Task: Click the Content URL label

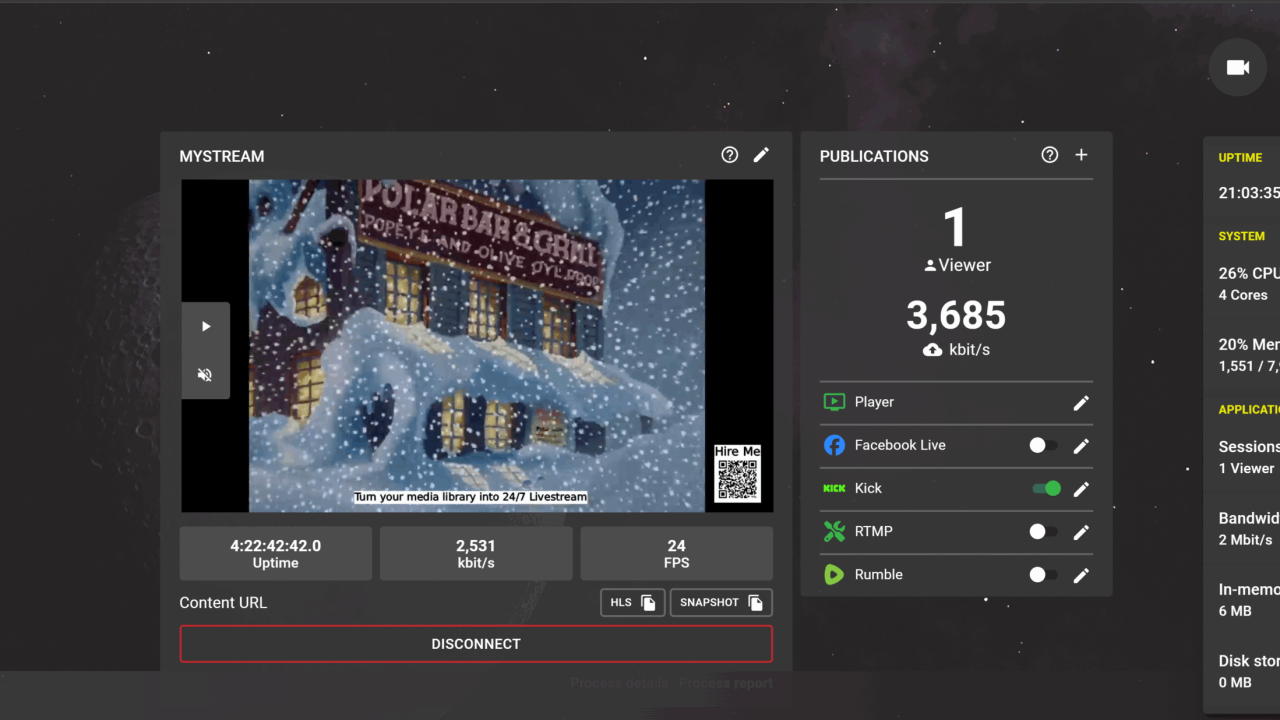Action: pyautogui.click(x=223, y=603)
